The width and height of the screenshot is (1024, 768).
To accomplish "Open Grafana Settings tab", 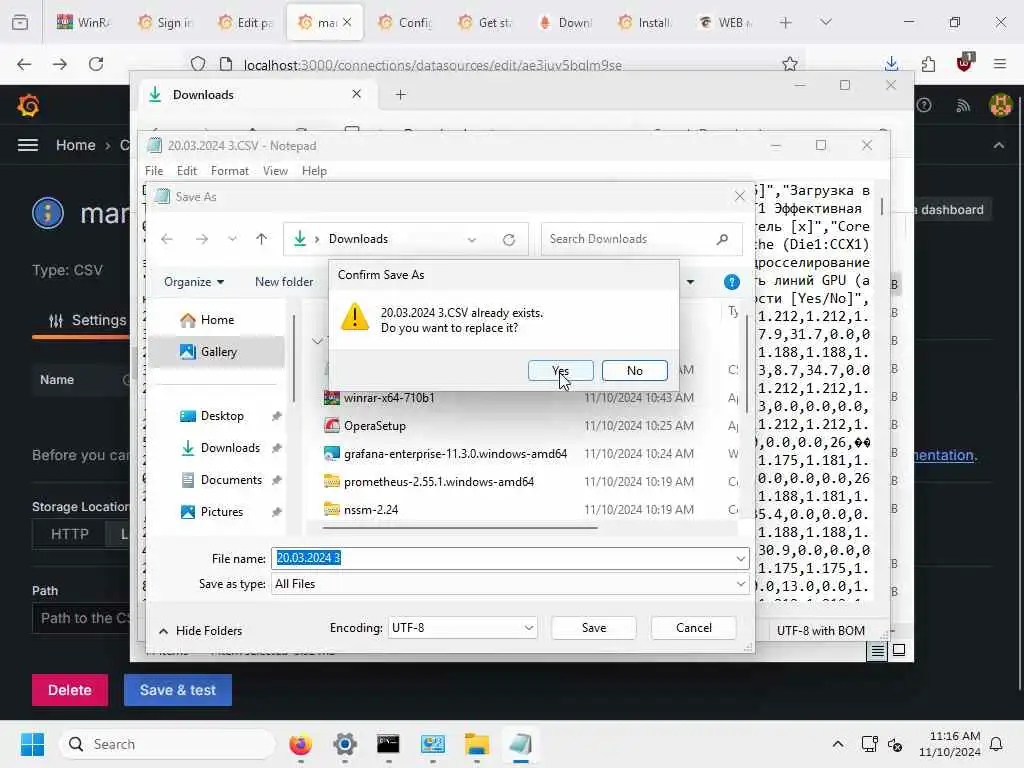I will pos(88,320).
